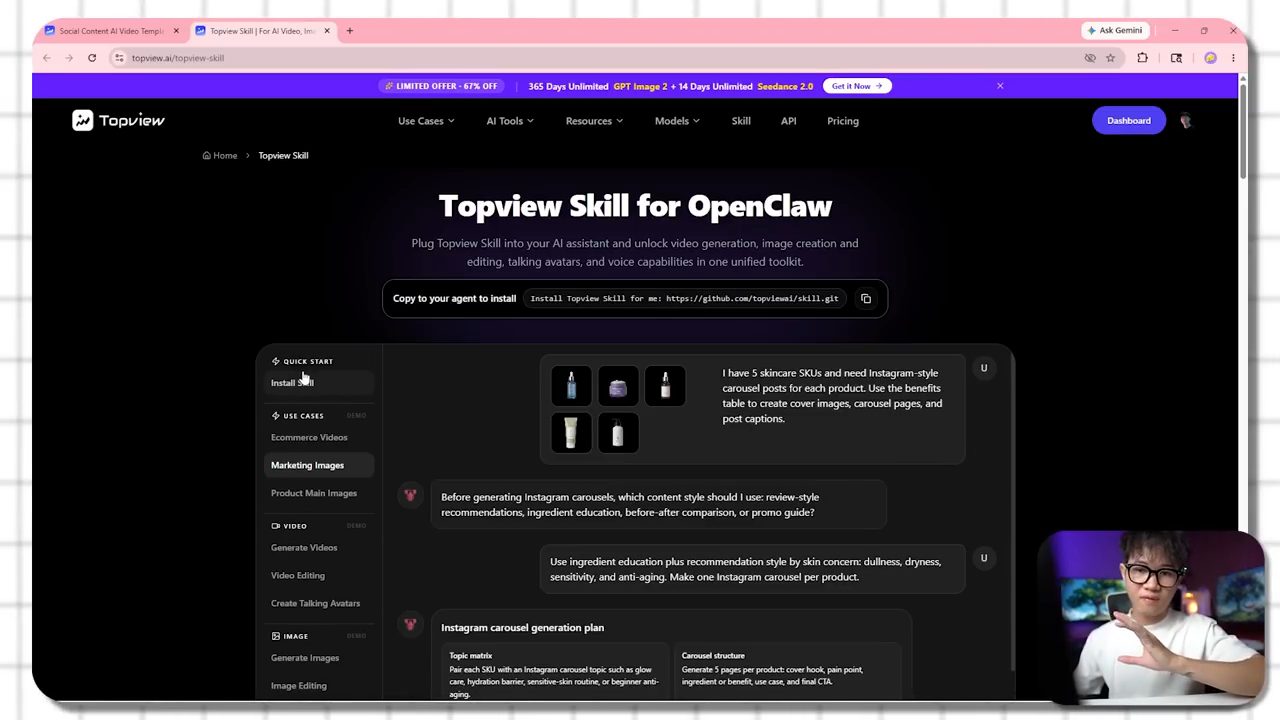Bookmark this page with the star icon

[x=1110, y=58]
